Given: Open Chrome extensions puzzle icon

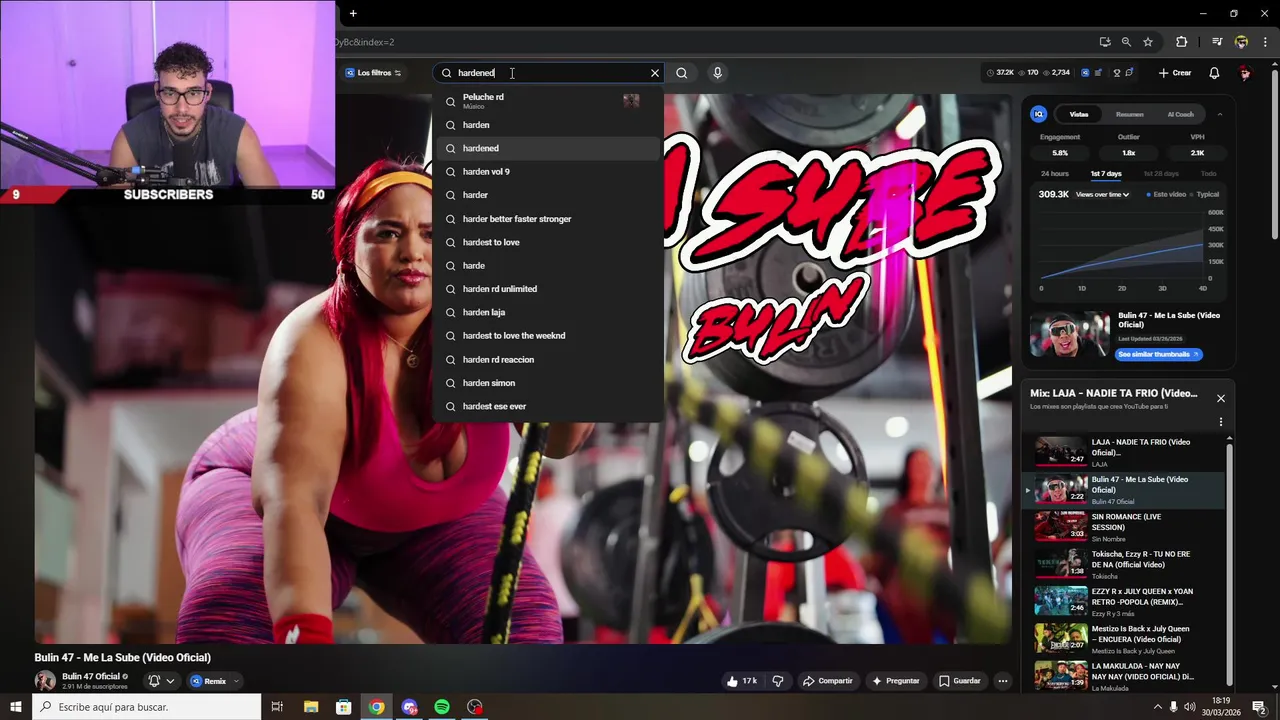Looking at the screenshot, I should [1181, 42].
